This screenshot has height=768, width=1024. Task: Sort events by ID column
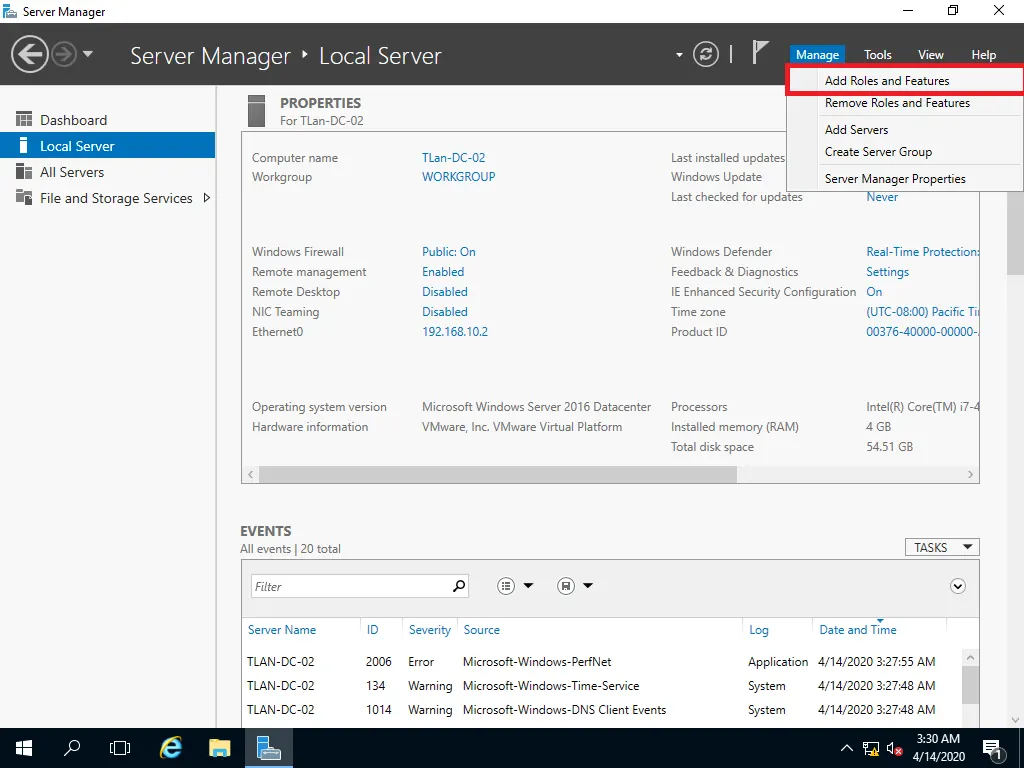click(372, 630)
